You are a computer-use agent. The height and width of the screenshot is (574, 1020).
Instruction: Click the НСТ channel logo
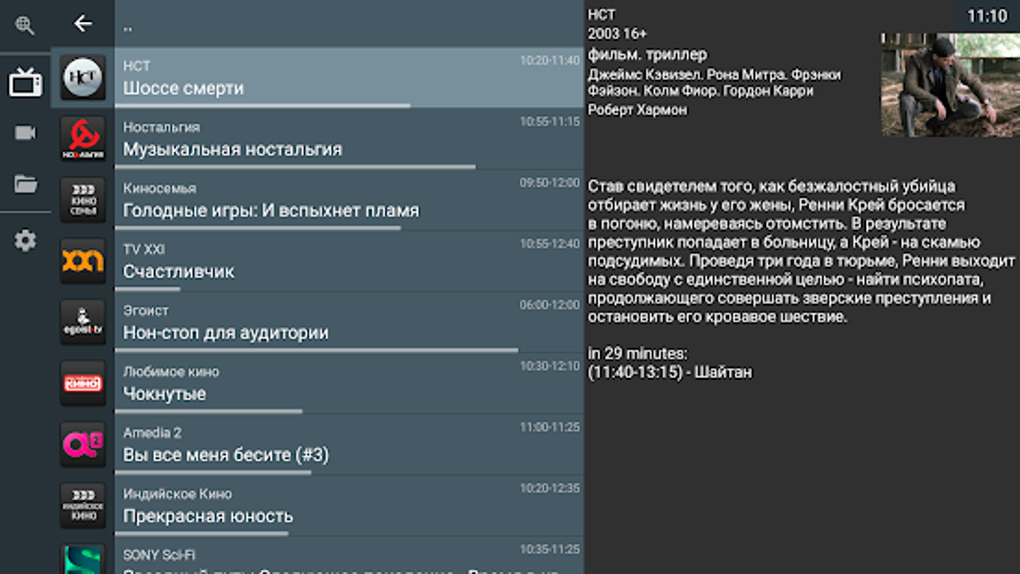(x=82, y=78)
